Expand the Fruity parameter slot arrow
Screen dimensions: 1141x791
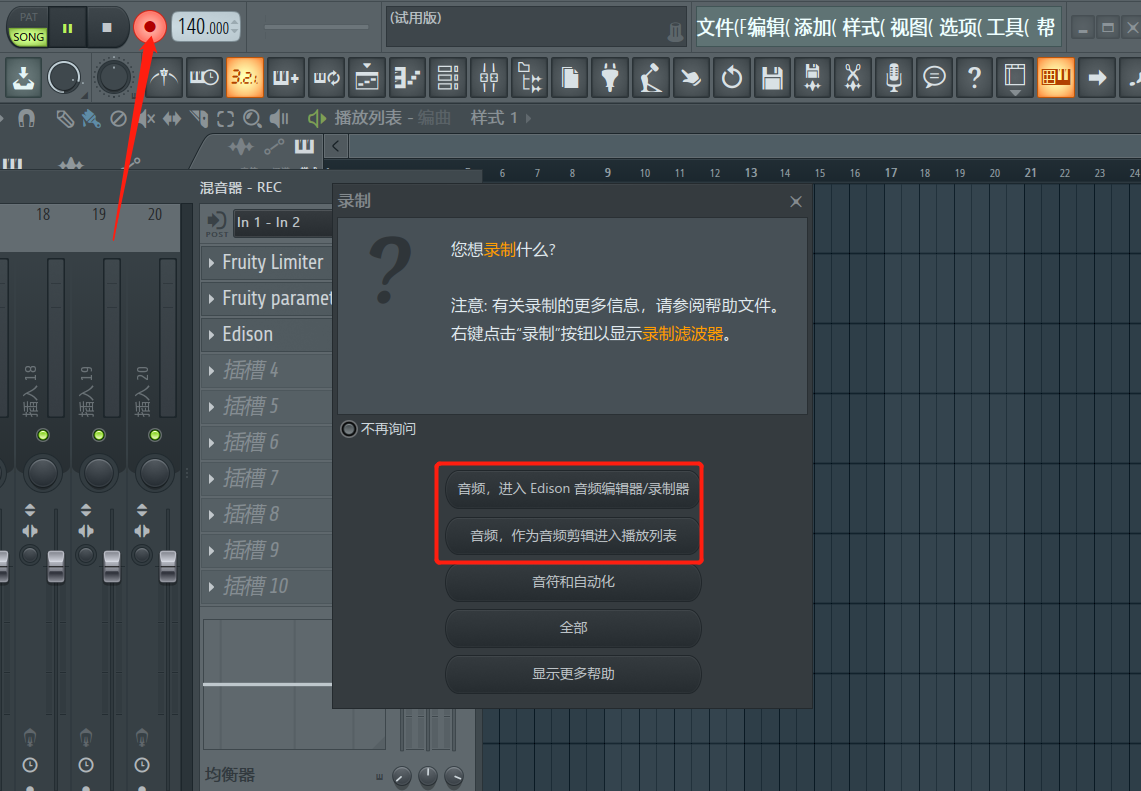tap(211, 298)
